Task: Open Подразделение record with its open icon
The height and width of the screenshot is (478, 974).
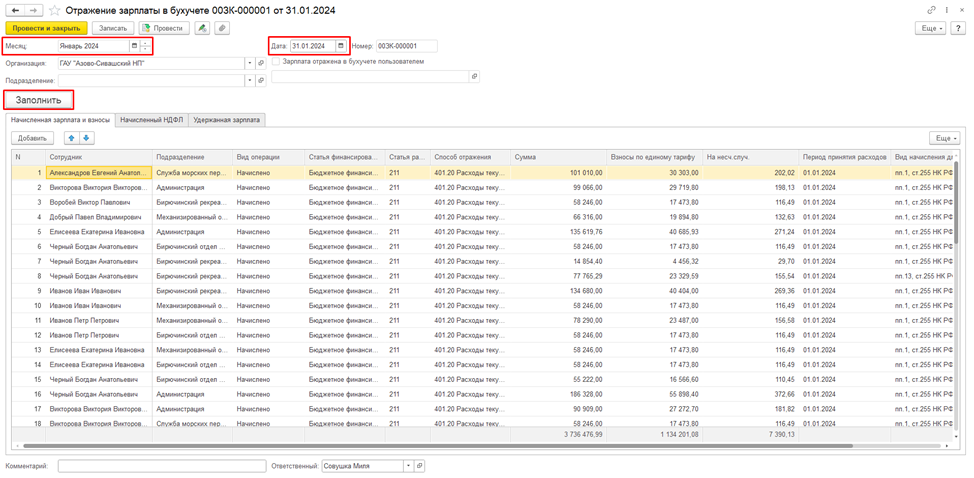Action: pos(261,81)
